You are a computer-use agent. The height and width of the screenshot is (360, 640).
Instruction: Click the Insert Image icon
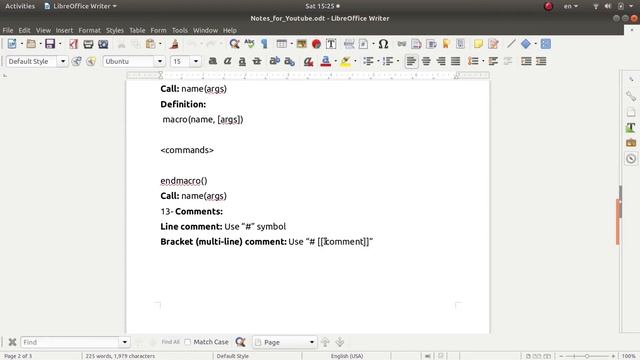pos(302,44)
